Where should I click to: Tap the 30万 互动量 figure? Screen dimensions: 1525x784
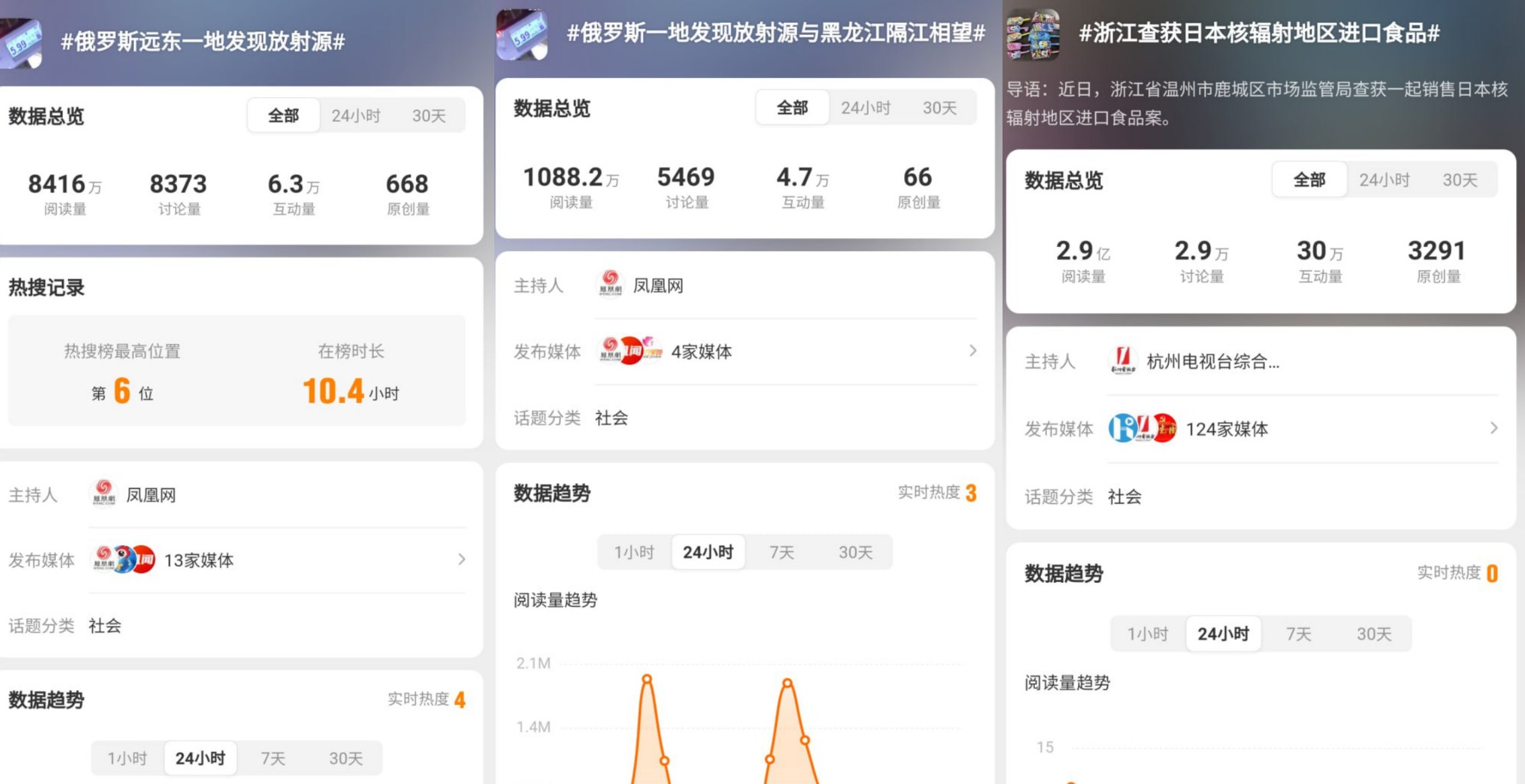point(1320,250)
